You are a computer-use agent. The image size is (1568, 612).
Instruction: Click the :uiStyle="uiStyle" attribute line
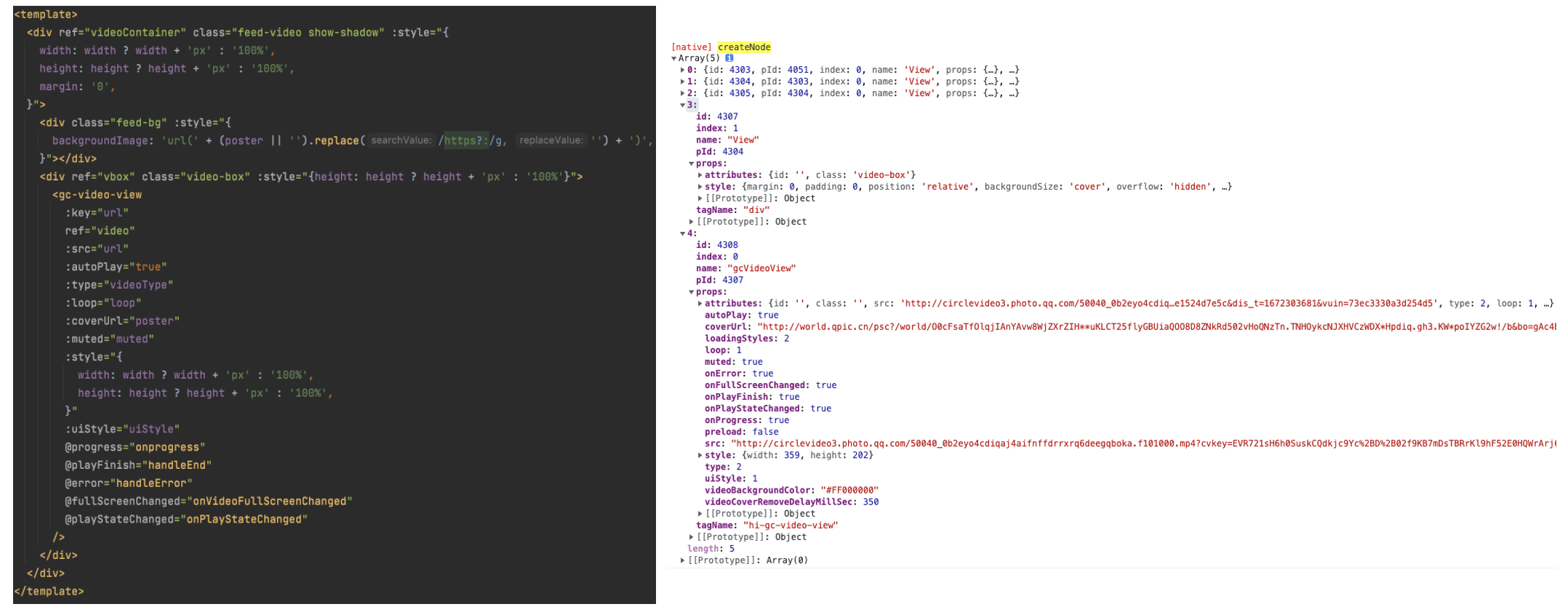coord(122,429)
